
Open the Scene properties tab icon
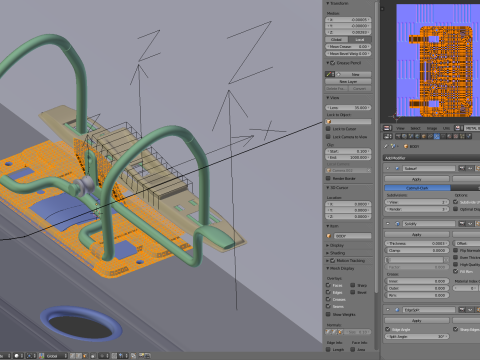[411, 136]
